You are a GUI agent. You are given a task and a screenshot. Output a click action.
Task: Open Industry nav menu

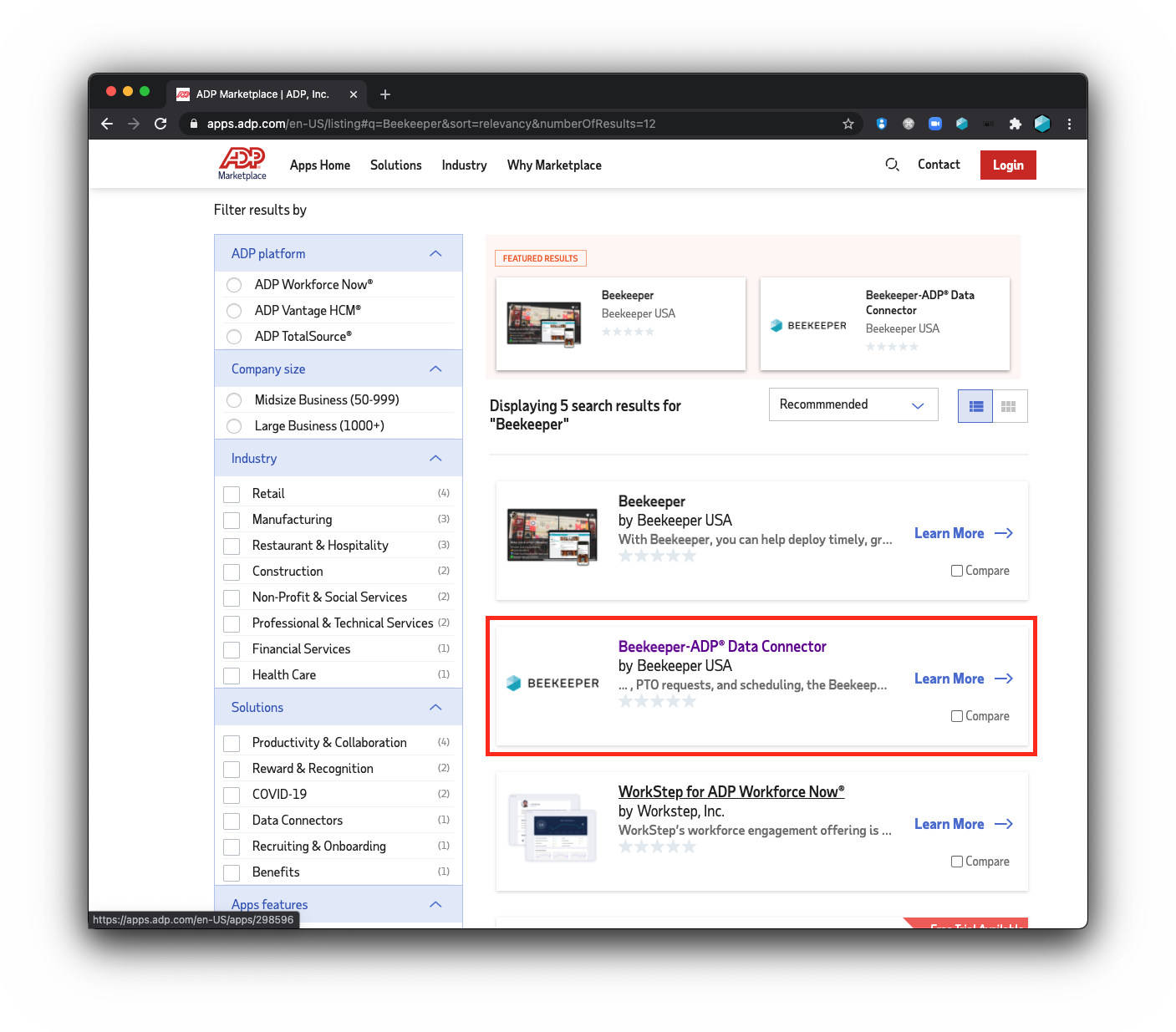point(465,165)
